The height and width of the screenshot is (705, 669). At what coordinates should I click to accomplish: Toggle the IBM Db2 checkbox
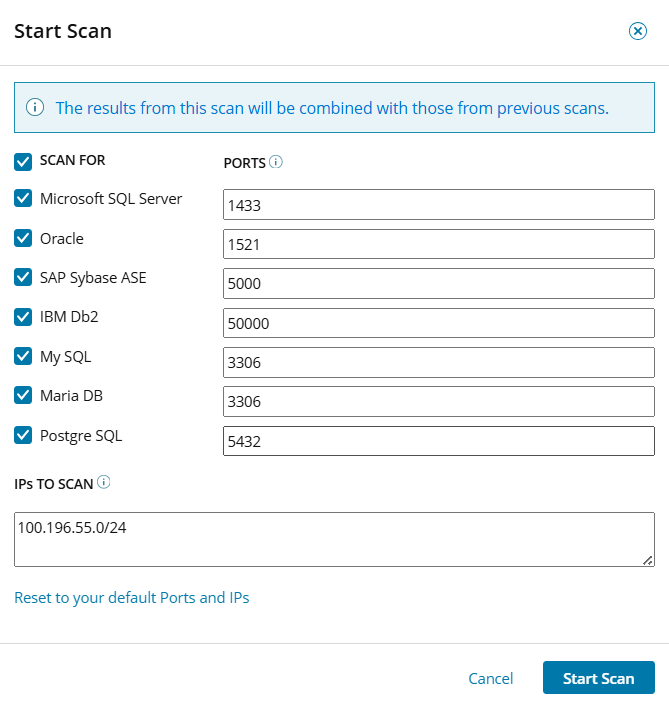tap(23, 317)
